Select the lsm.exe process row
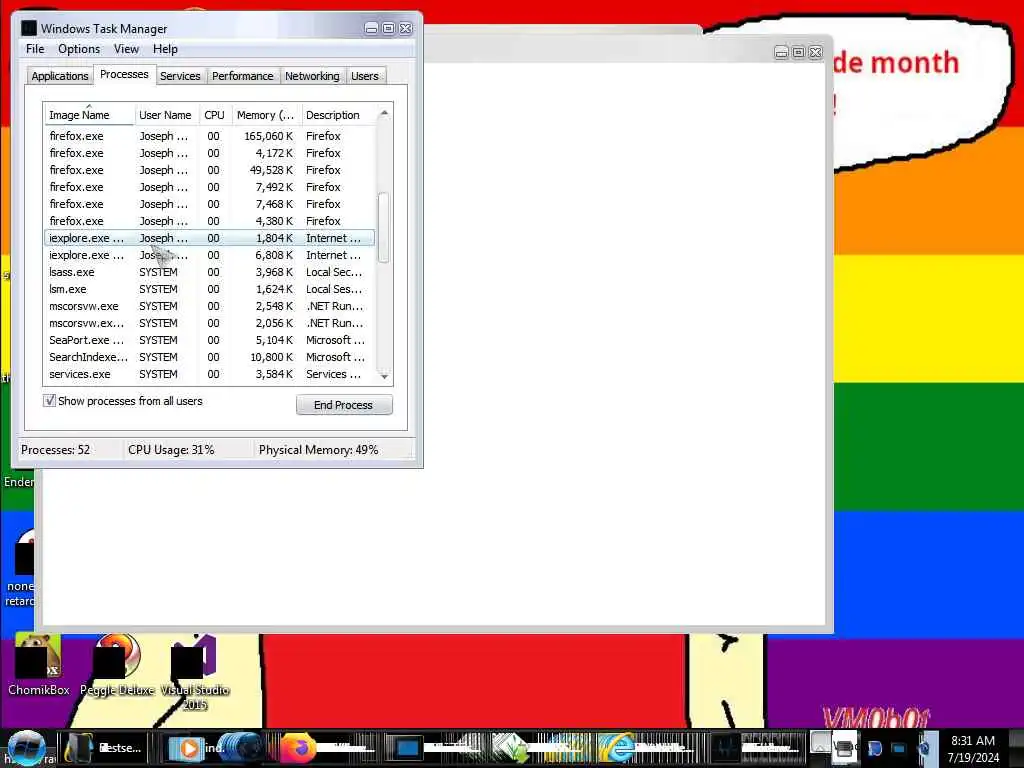1024x768 pixels. point(210,289)
